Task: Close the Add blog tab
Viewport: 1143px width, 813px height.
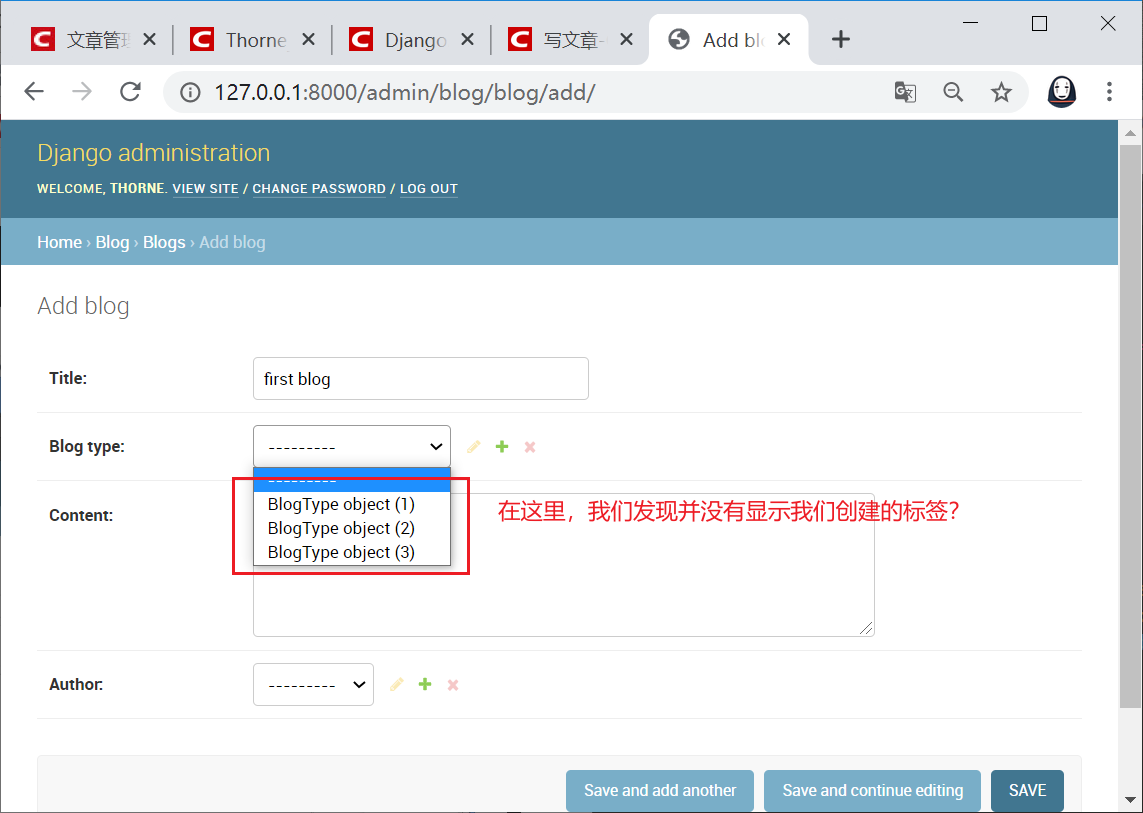Action: [784, 39]
